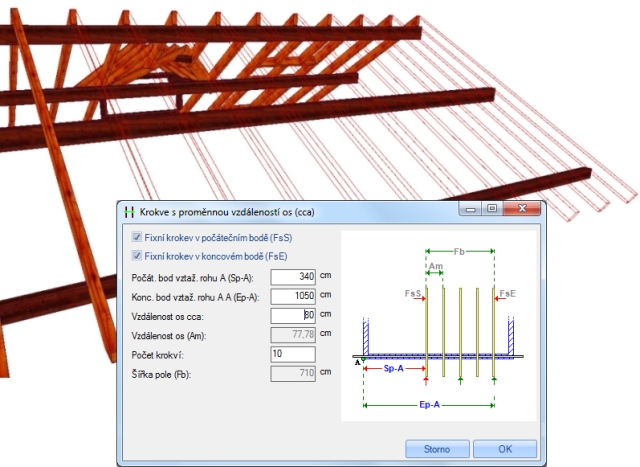The image size is (640, 467).
Task: Click the 'Šířka pole (Fb):' label
Action: (161, 374)
